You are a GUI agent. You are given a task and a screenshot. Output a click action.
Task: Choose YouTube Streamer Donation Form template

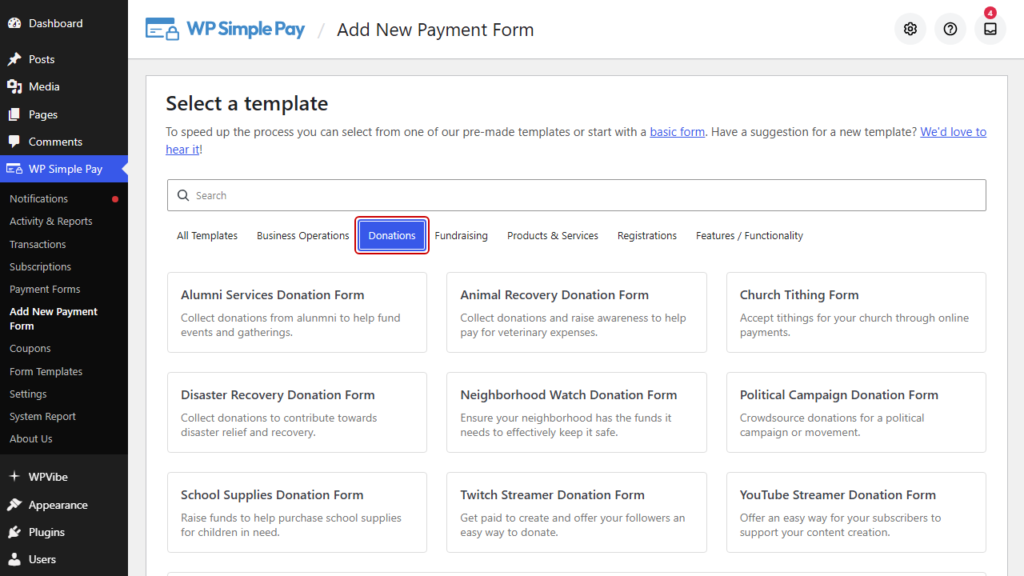(856, 513)
